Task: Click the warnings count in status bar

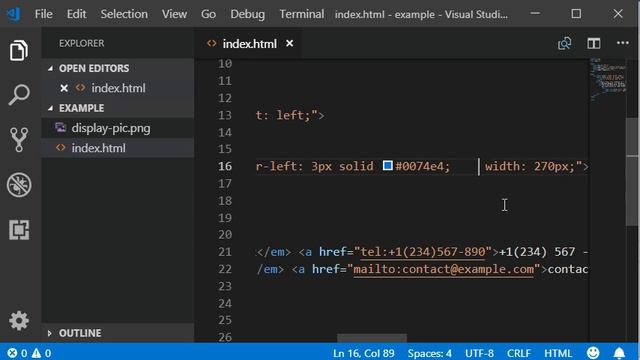Action: point(42,353)
